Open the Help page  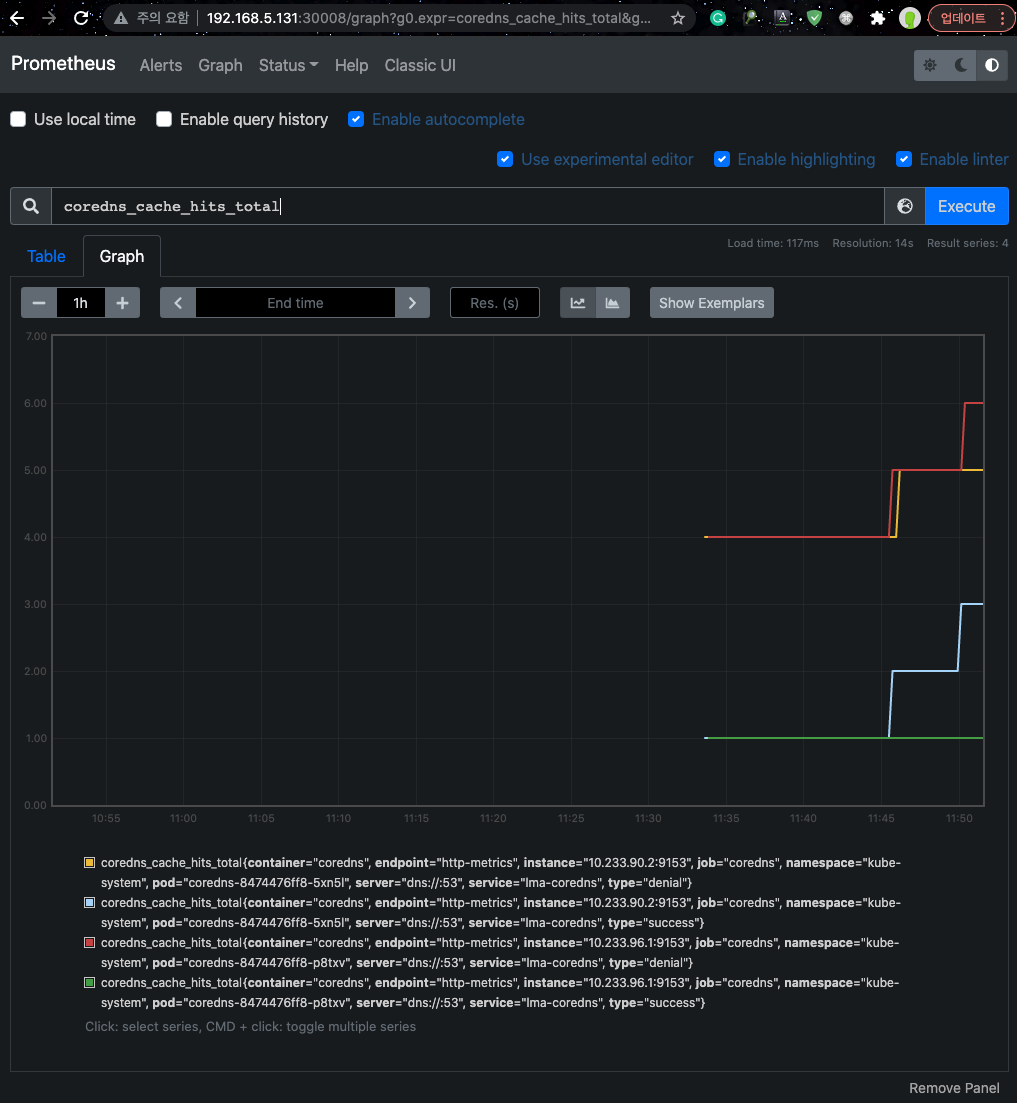point(352,65)
